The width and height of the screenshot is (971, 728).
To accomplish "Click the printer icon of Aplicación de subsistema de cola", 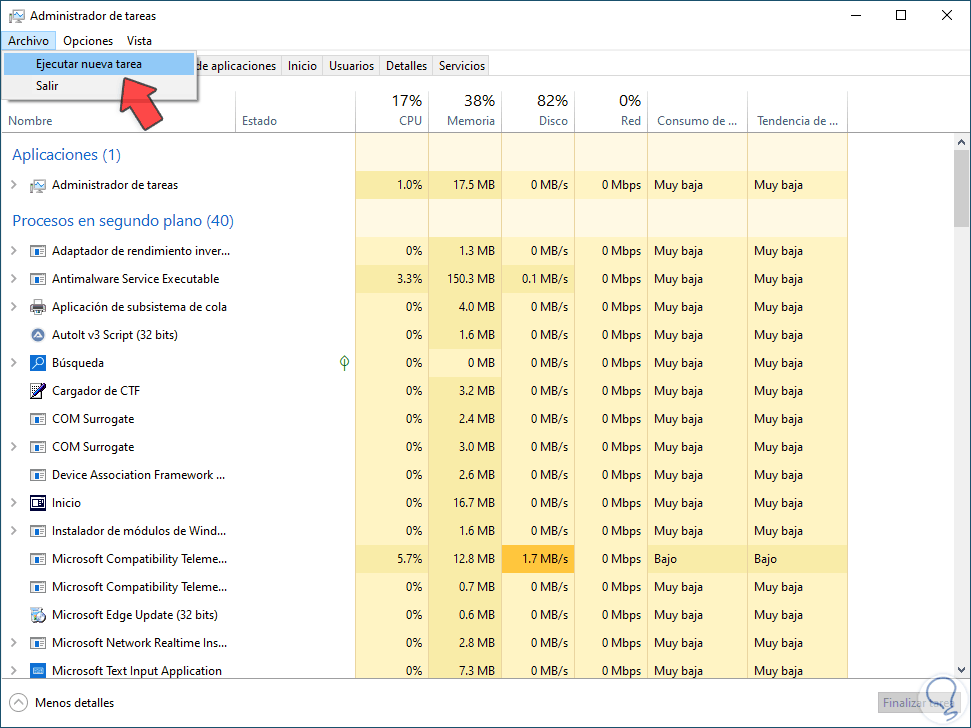I will pos(38,307).
